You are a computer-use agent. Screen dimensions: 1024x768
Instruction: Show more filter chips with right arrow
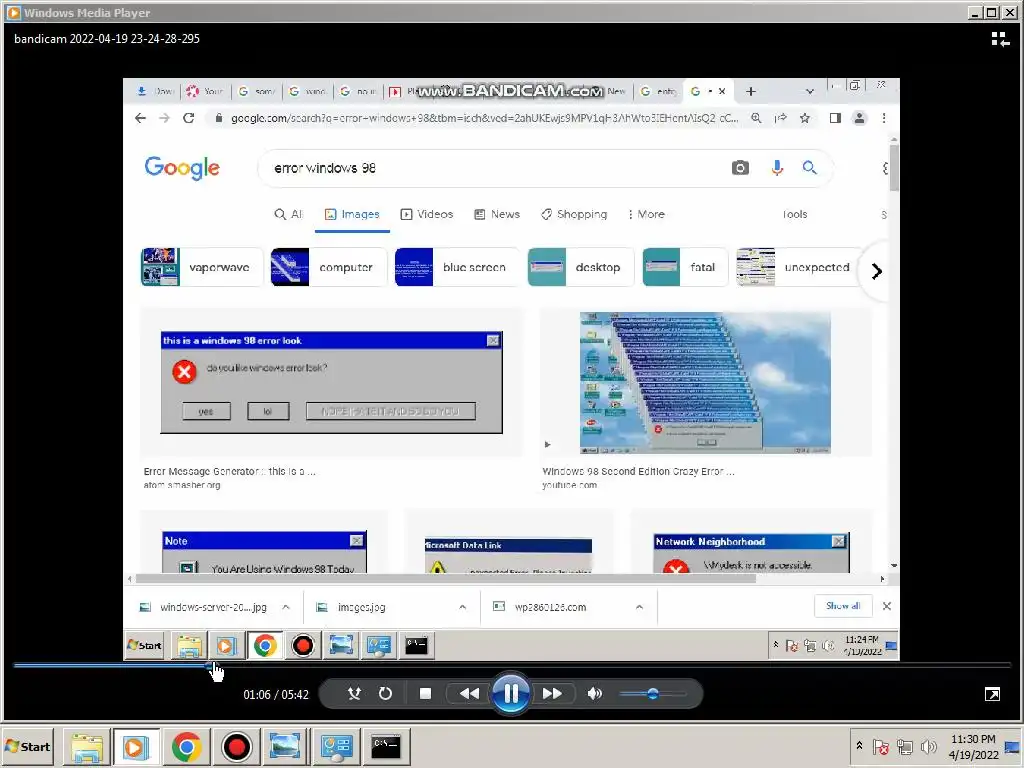pyautogui.click(x=876, y=271)
